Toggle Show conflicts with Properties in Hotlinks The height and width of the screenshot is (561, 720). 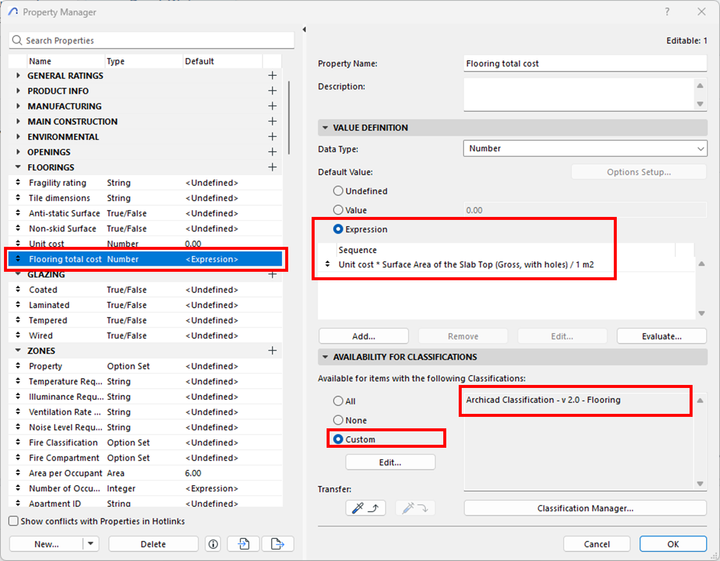[x=14, y=521]
